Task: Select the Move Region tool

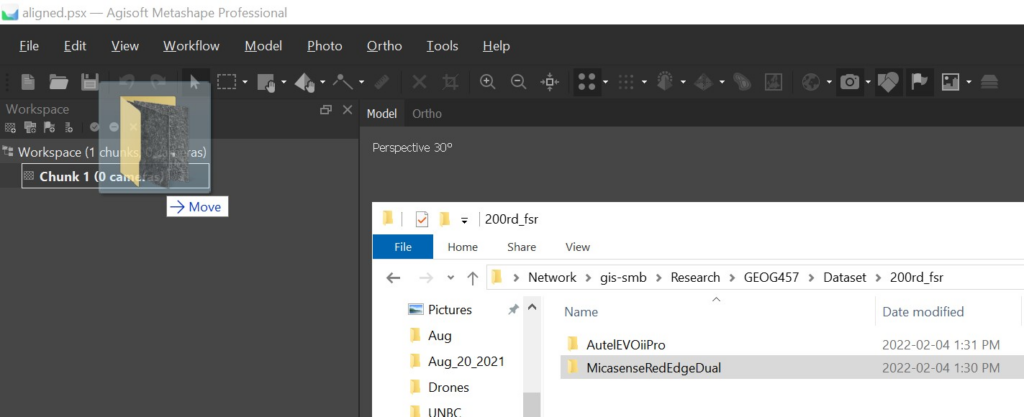Action: click(266, 82)
